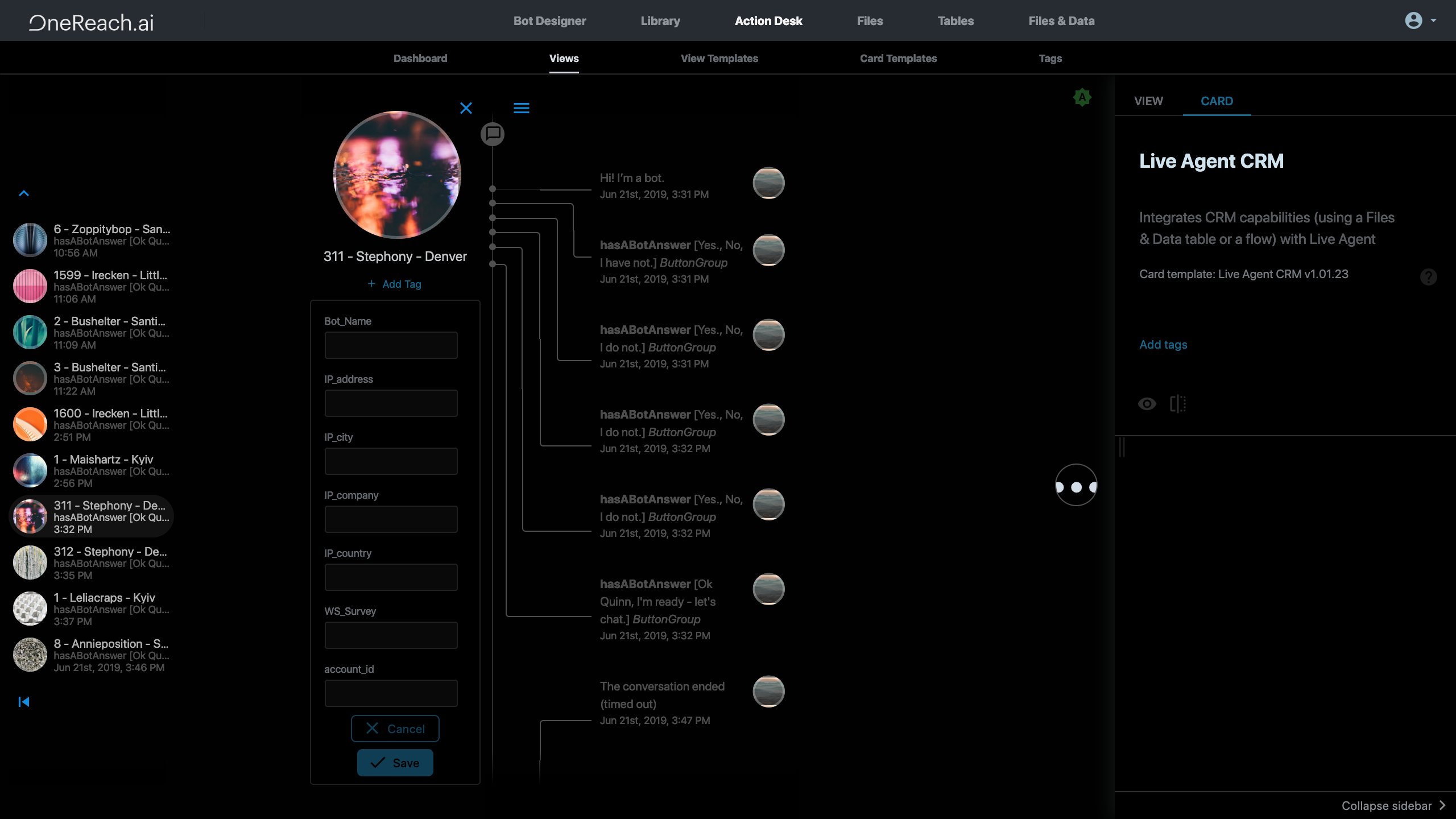Click the skip-to-start icon below the conversation list
The image size is (1456, 819).
[24, 701]
